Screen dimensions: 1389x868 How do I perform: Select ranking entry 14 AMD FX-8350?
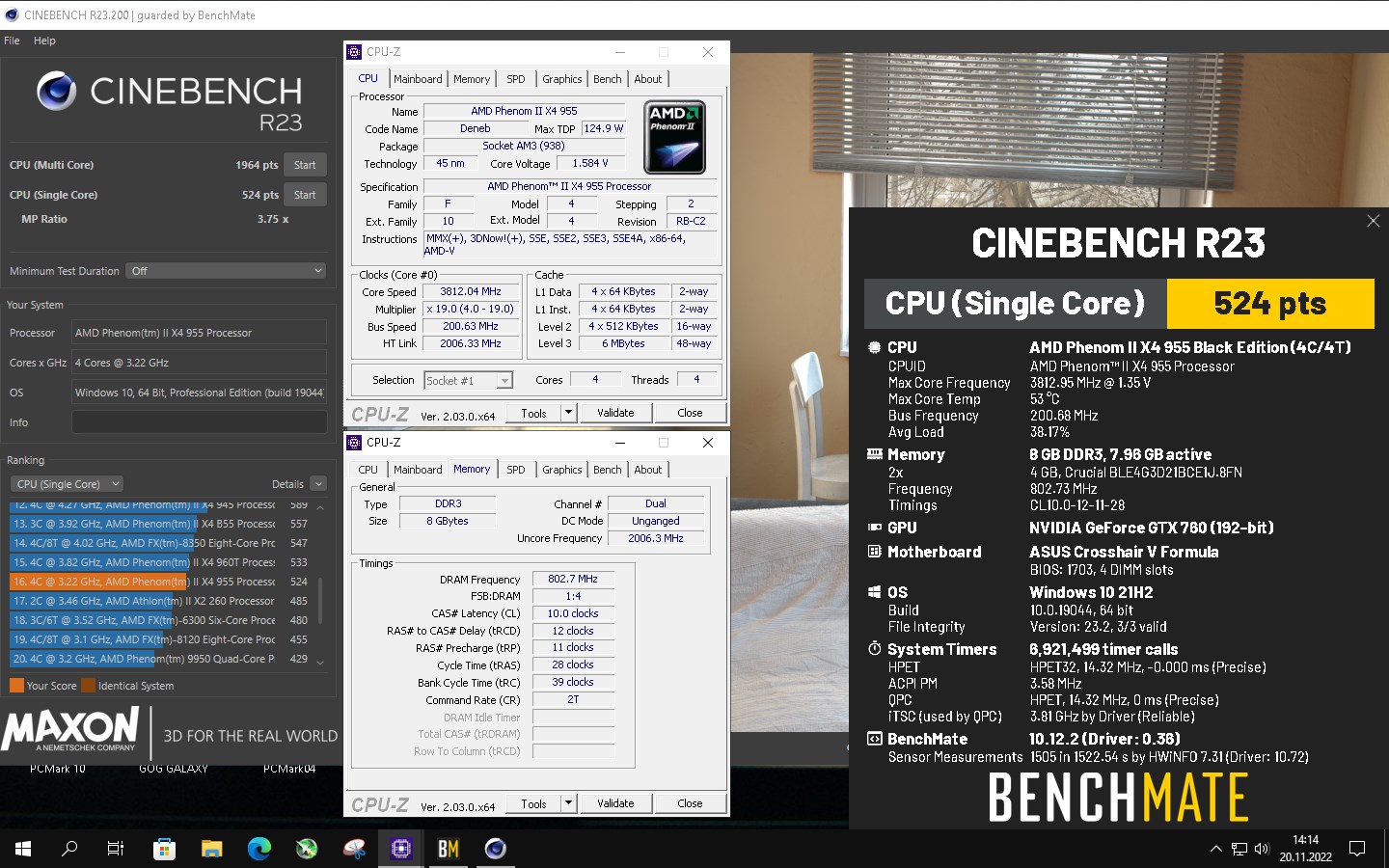coord(159,543)
